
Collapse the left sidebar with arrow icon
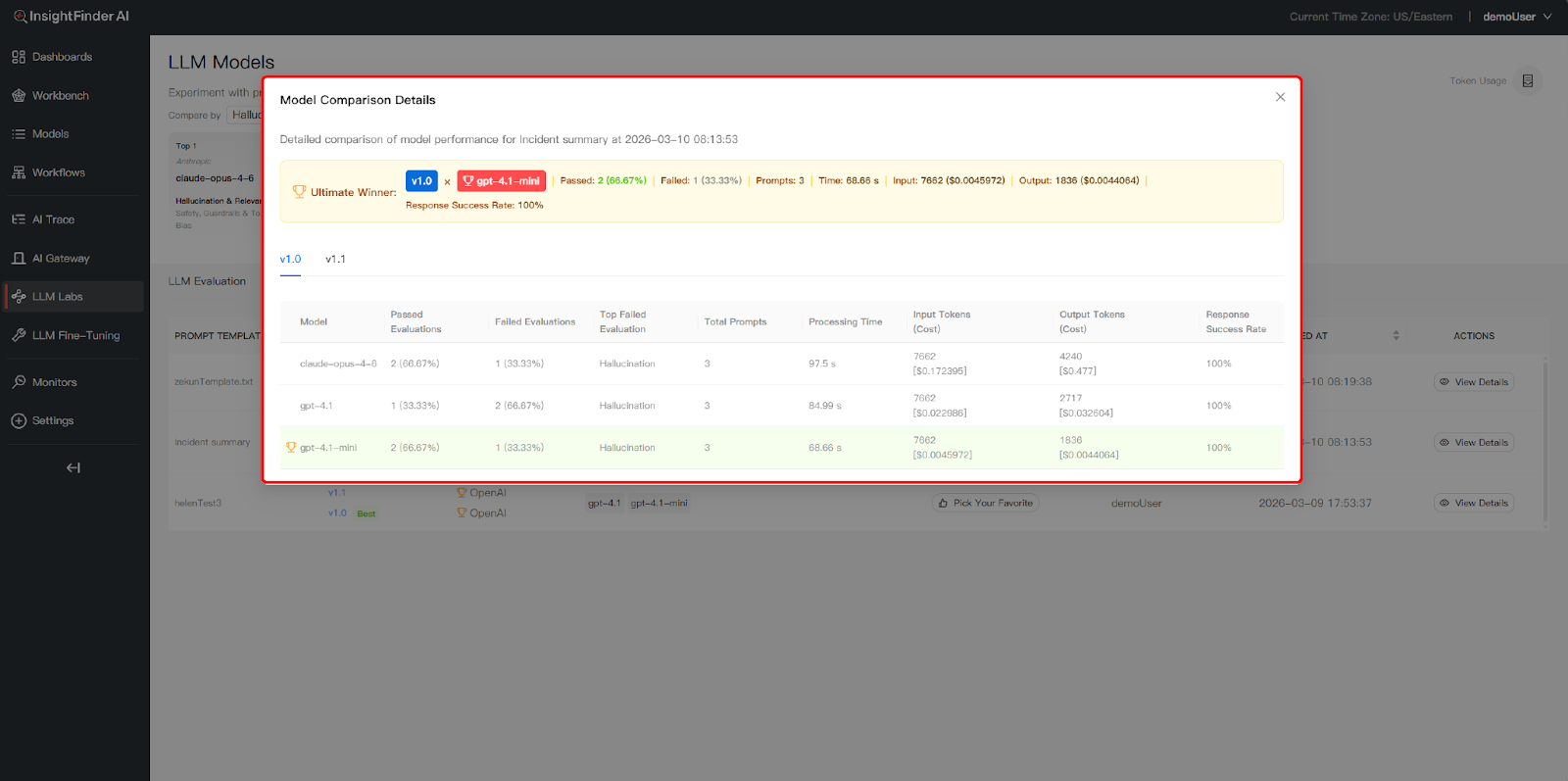(73, 468)
